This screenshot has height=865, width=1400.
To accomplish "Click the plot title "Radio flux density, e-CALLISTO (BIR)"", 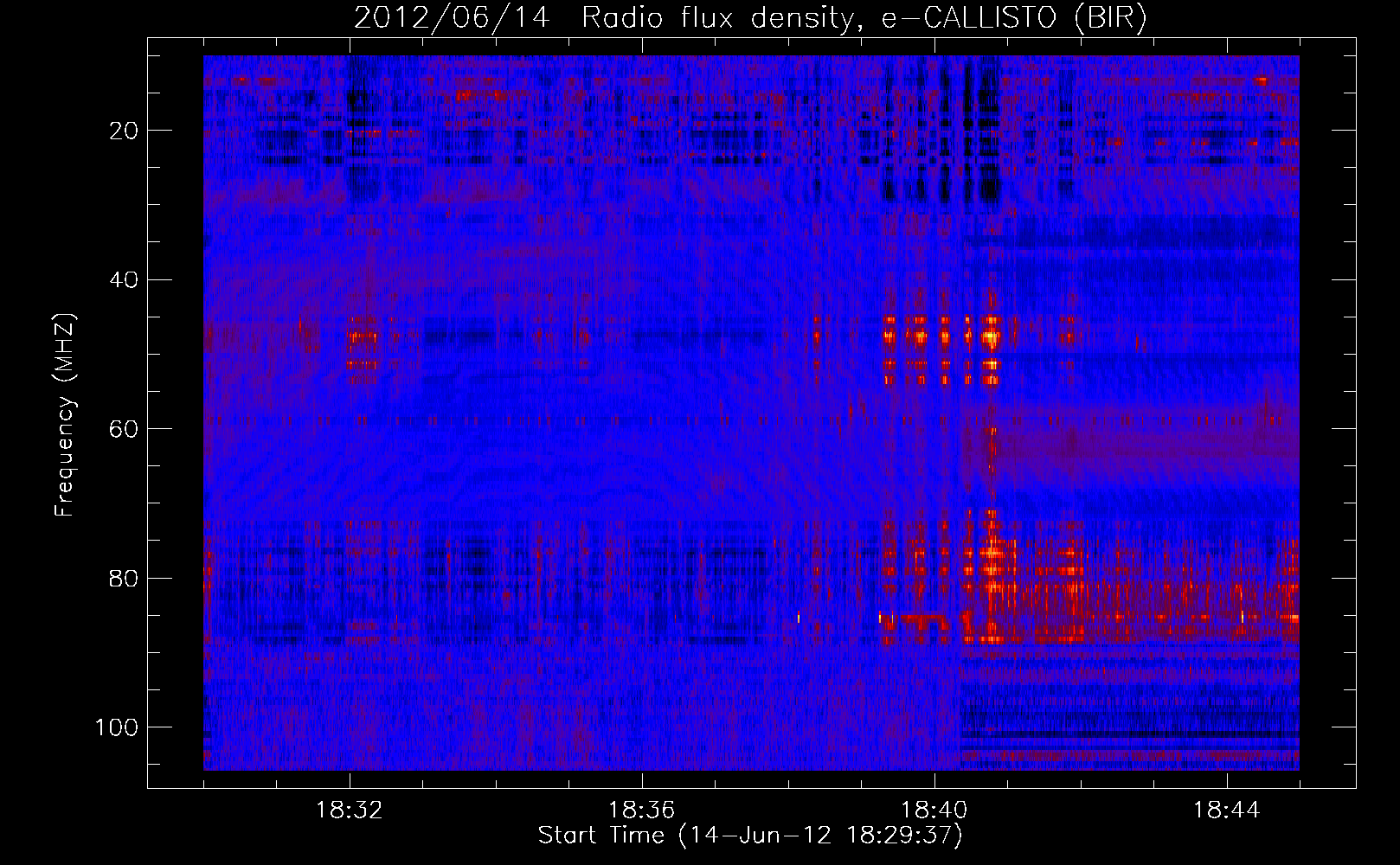I will (x=864, y=17).
